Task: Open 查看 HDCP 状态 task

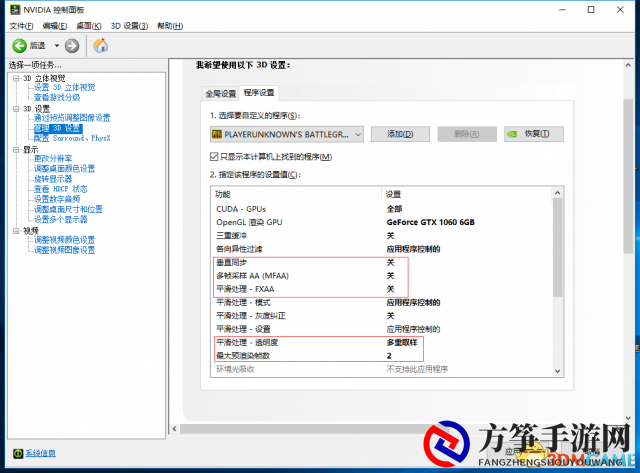Action: coord(61,189)
